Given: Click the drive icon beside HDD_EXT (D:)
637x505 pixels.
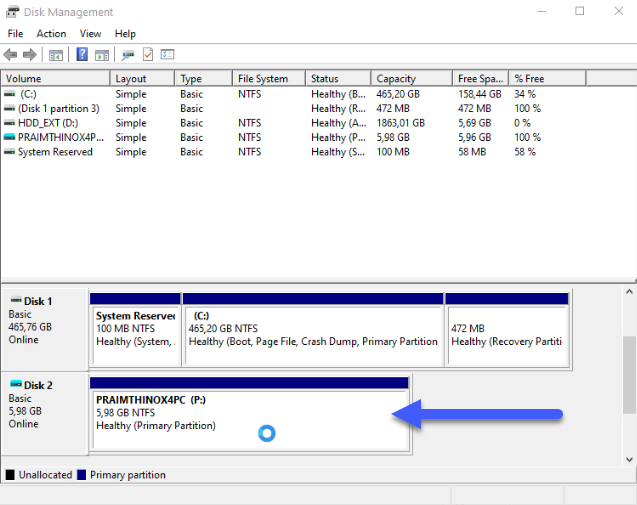Looking at the screenshot, I should click(9, 123).
